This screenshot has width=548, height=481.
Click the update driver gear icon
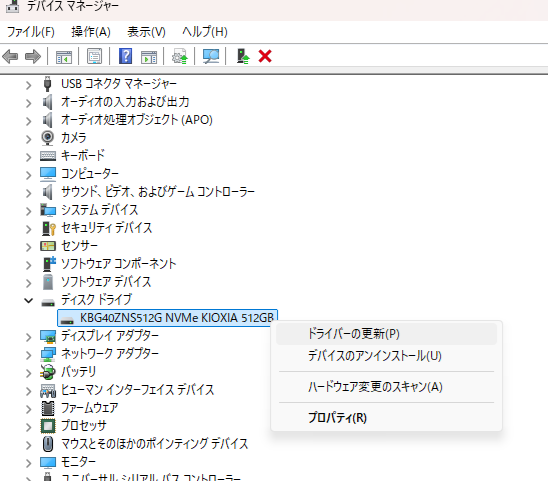point(180,56)
